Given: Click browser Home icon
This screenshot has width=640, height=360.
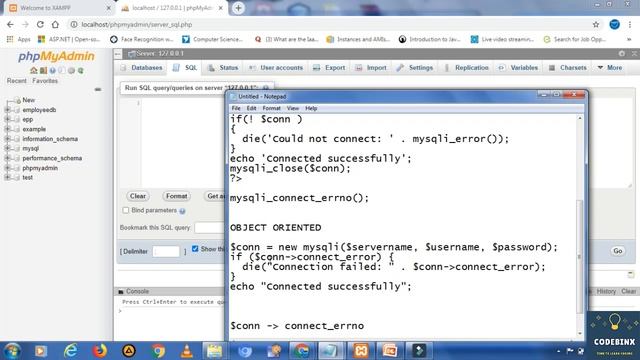Looking at the screenshot, I should coord(55,24).
